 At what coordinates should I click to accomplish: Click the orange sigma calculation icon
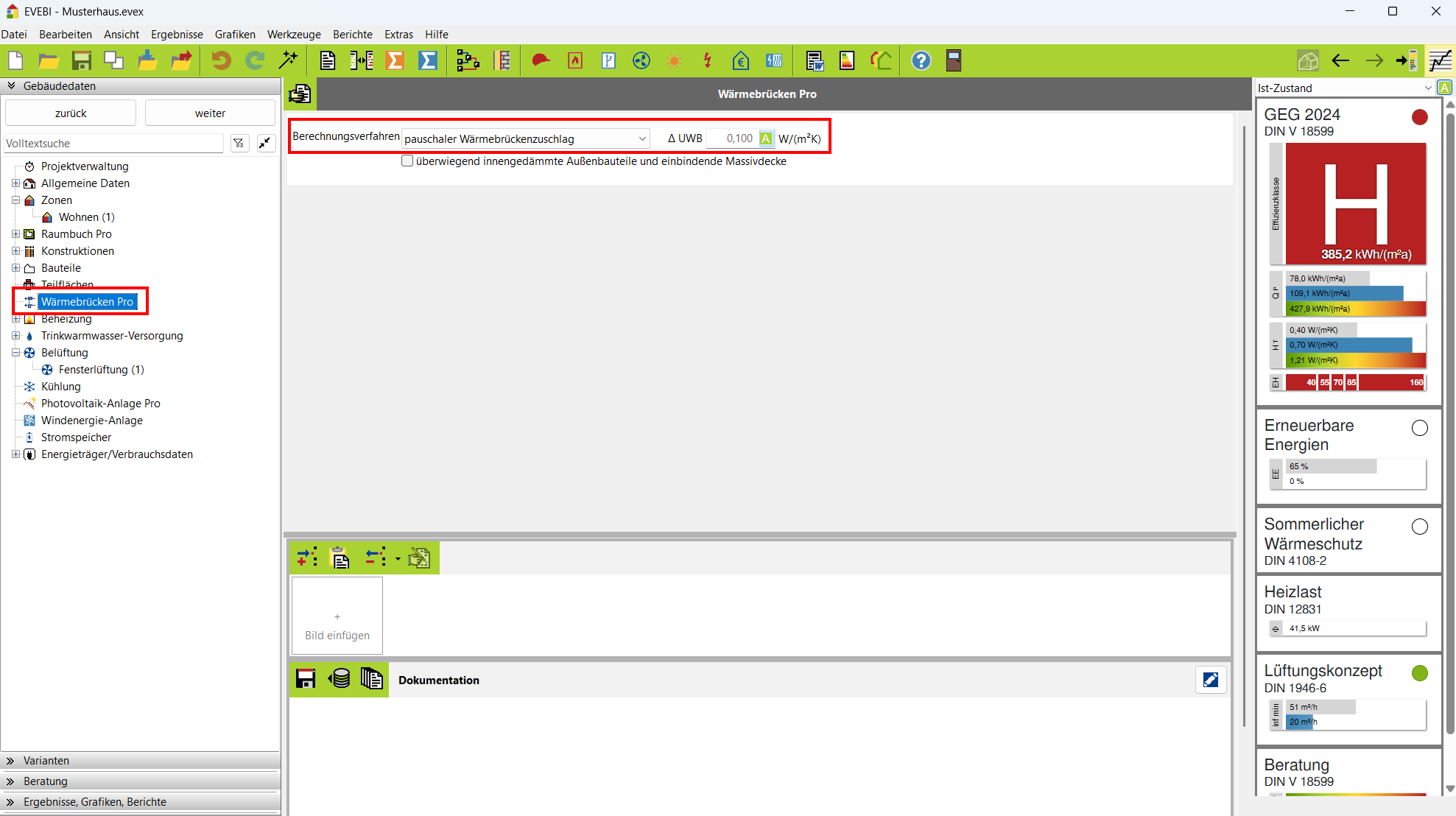[395, 60]
